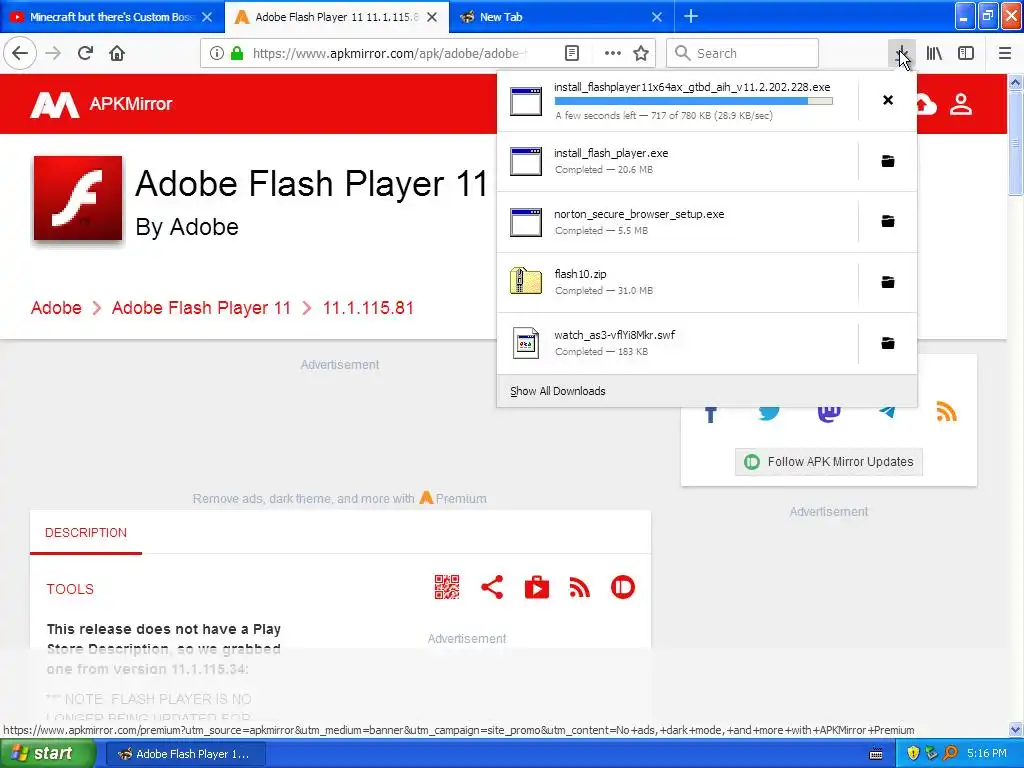Click the Flash Player app icon thumbnail
The width and height of the screenshot is (1024, 768).
[78, 199]
